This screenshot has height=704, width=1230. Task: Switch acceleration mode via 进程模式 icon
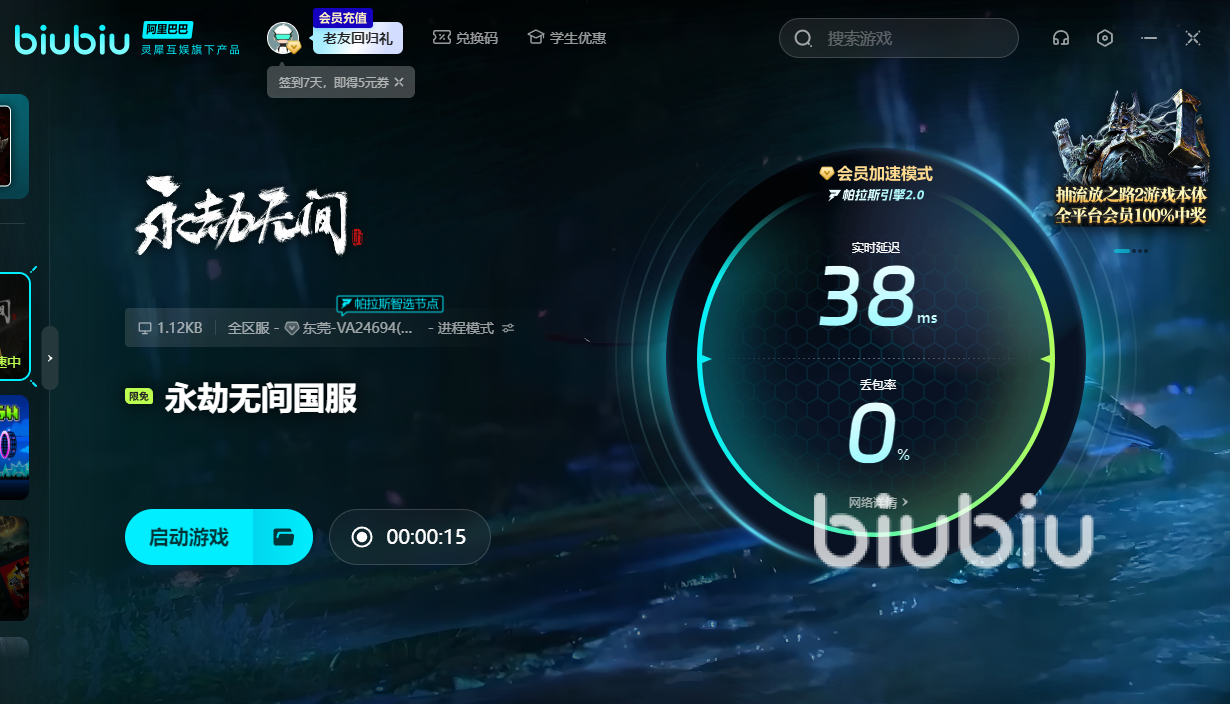point(508,328)
